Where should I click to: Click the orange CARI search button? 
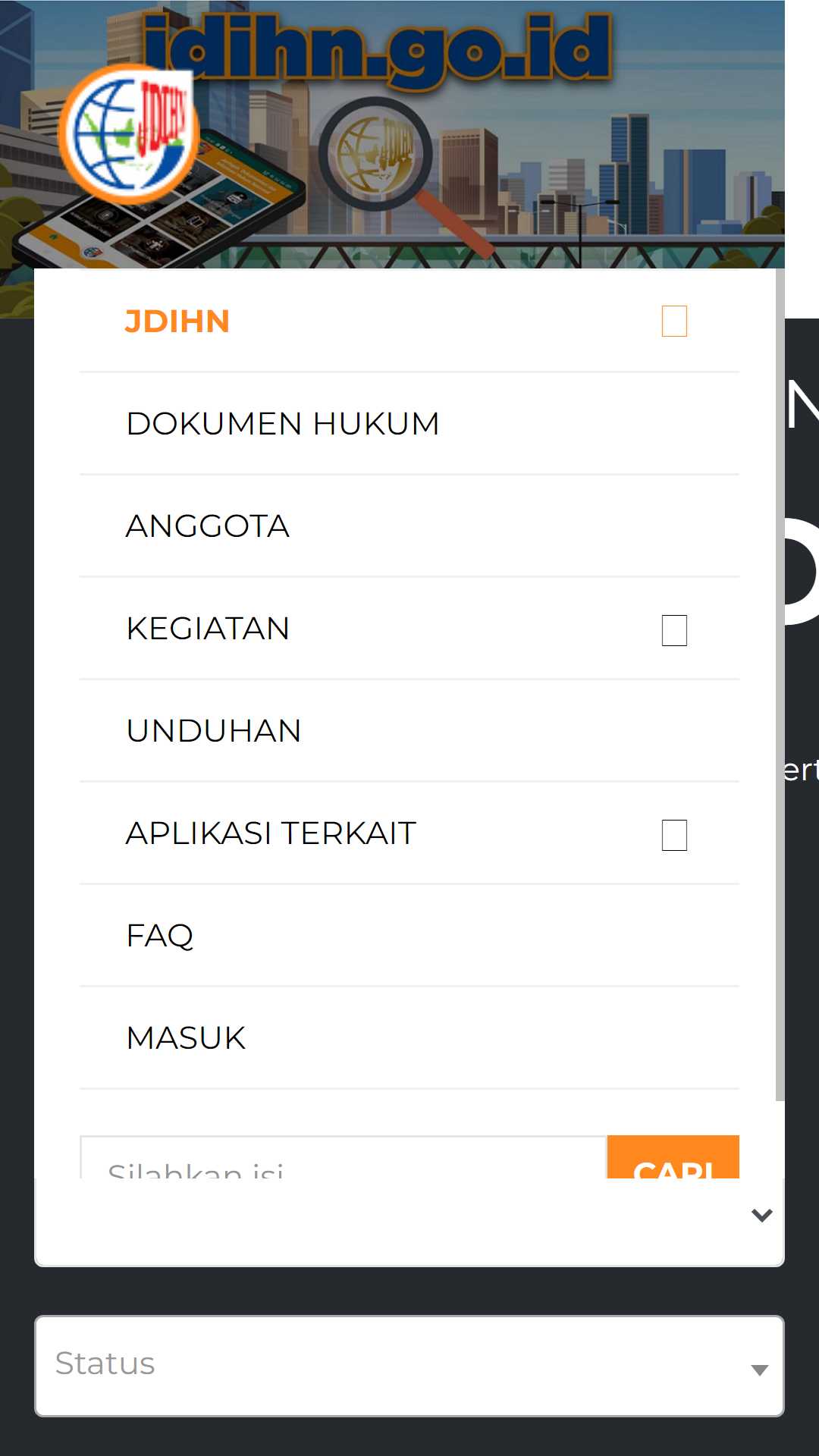click(x=673, y=1157)
